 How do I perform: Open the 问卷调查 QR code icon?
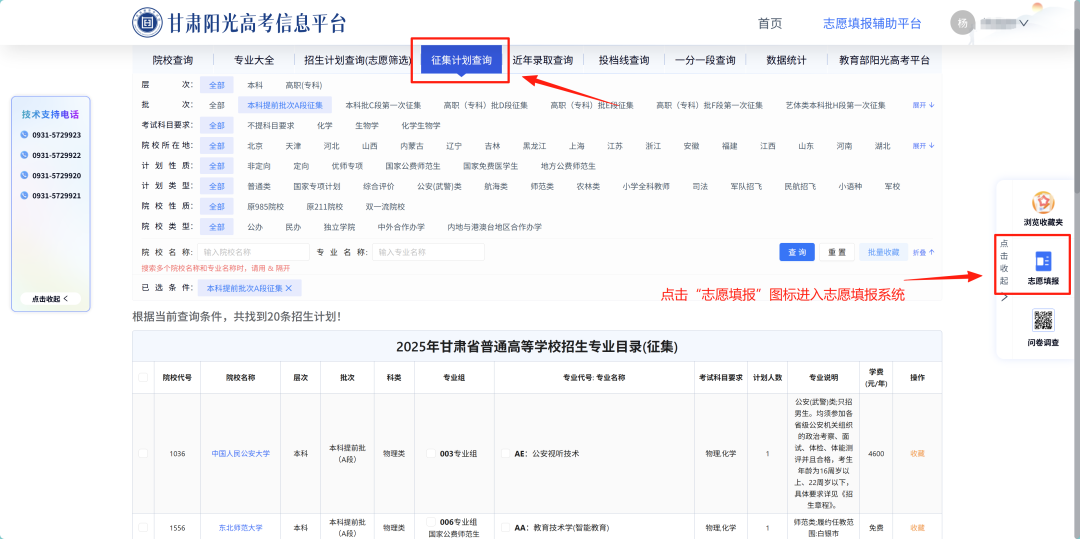(x=1043, y=321)
